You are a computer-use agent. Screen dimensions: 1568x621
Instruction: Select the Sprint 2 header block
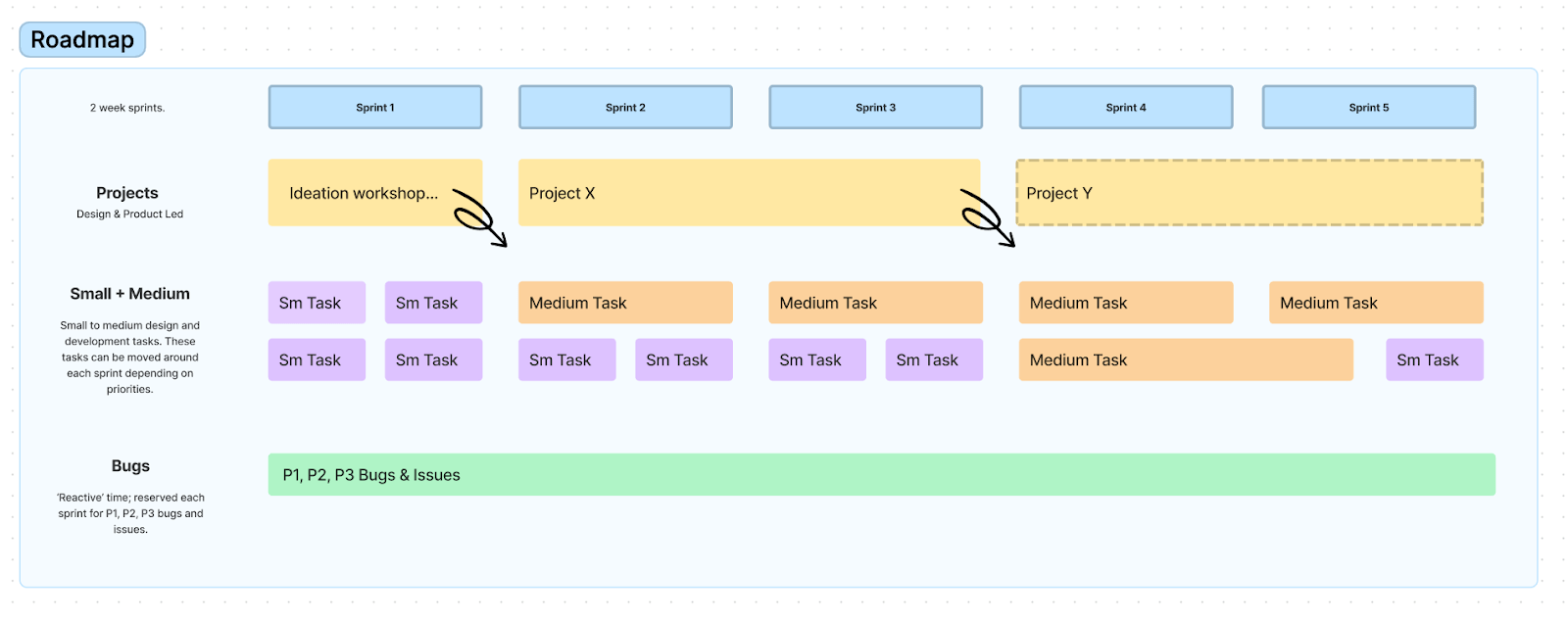pos(625,108)
